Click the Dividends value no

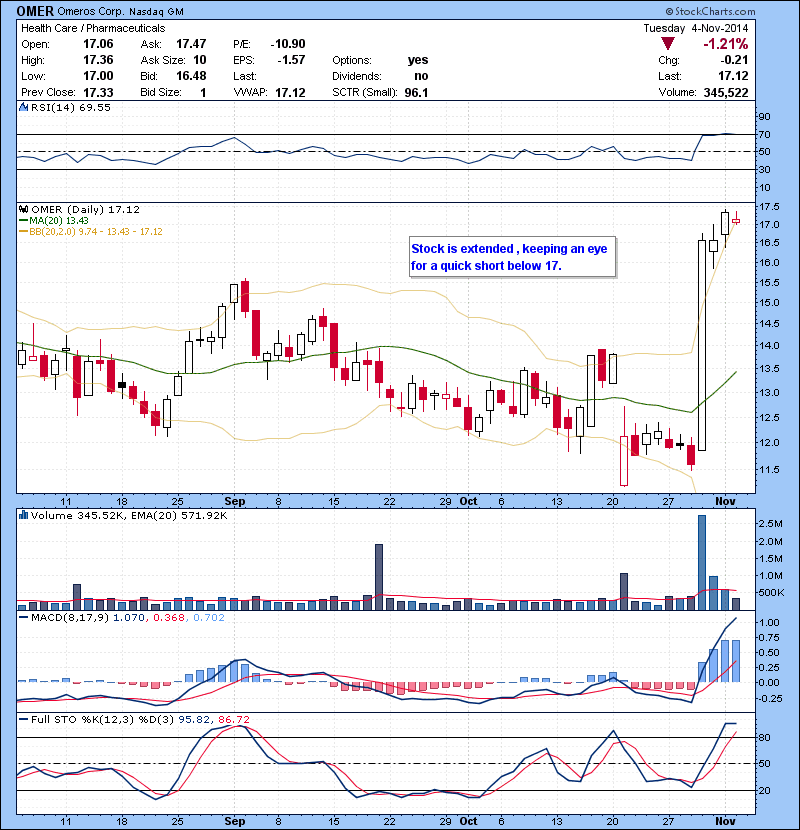point(421,76)
